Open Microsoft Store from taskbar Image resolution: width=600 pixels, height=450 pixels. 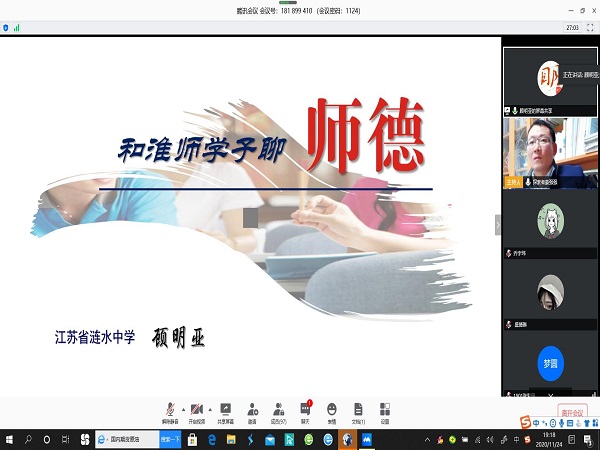(x=192, y=439)
